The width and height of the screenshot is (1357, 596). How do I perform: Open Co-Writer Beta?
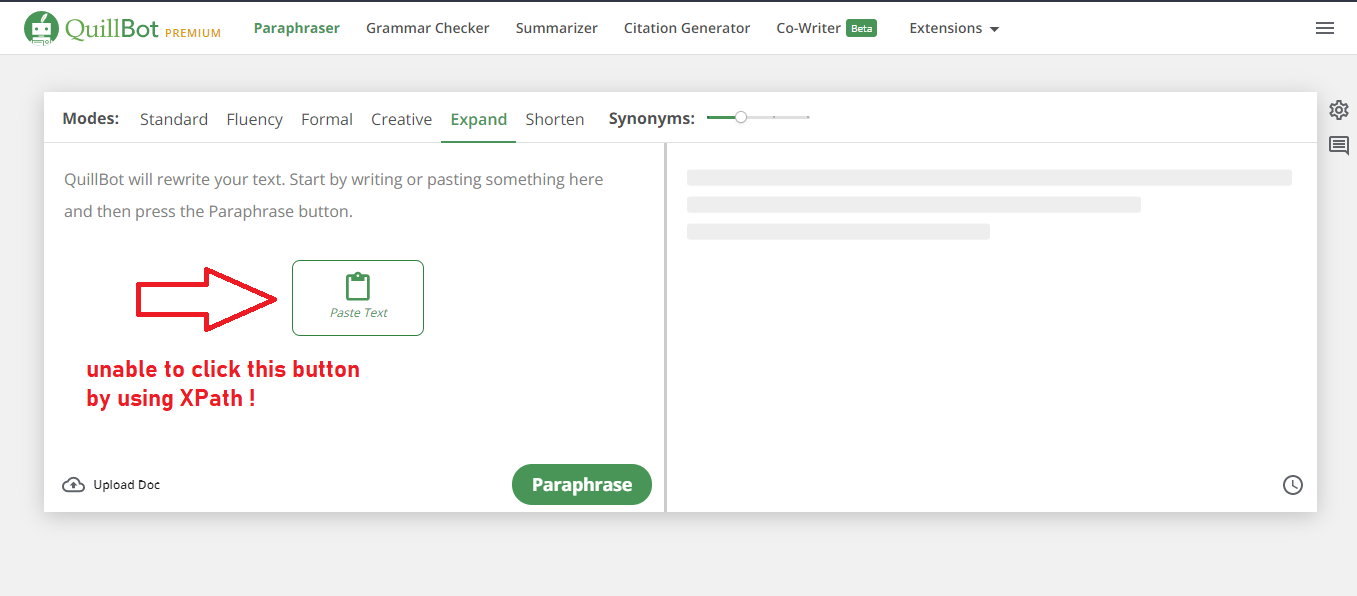pos(827,28)
